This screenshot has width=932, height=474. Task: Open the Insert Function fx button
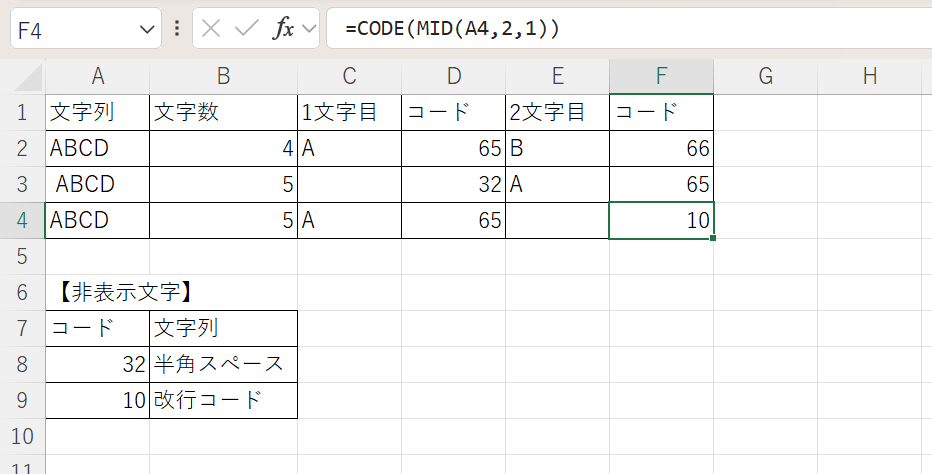point(283,28)
